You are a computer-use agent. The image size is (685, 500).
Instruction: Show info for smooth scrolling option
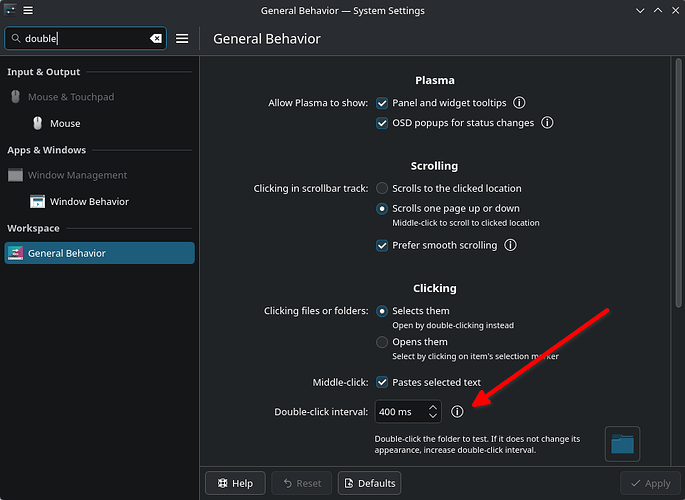click(x=510, y=245)
